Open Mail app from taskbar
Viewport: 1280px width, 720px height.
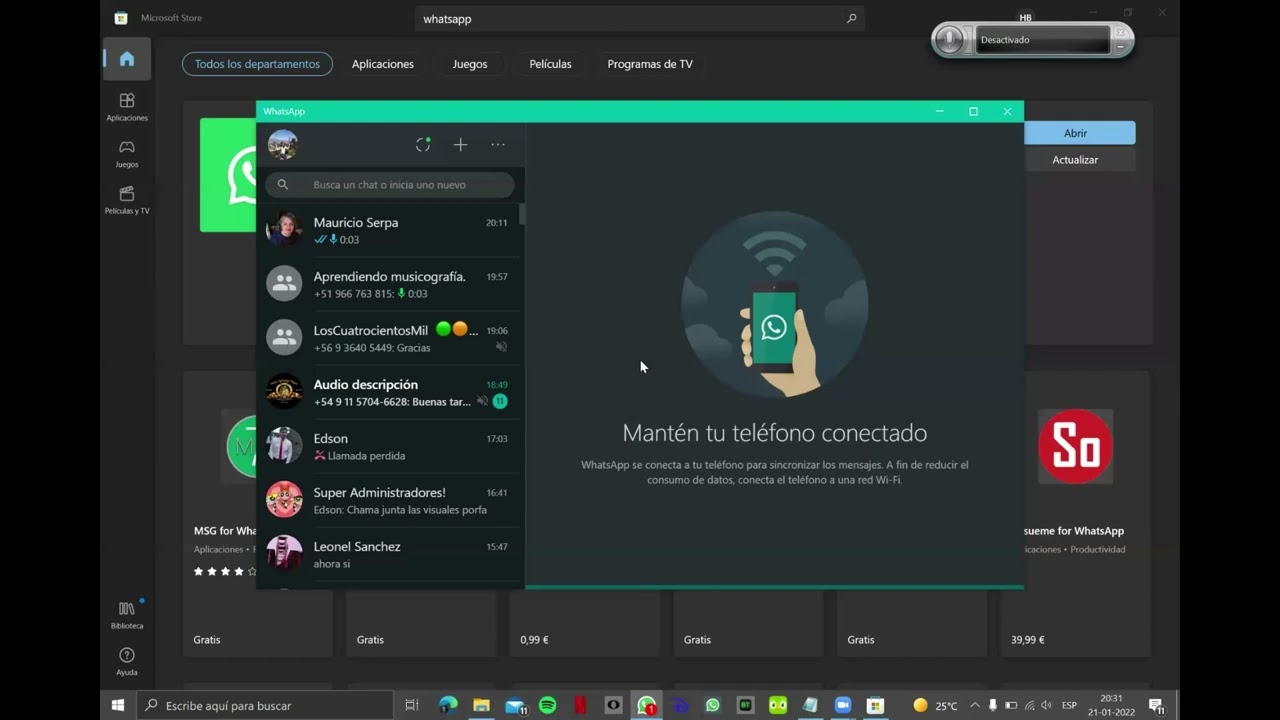pyautogui.click(x=515, y=705)
